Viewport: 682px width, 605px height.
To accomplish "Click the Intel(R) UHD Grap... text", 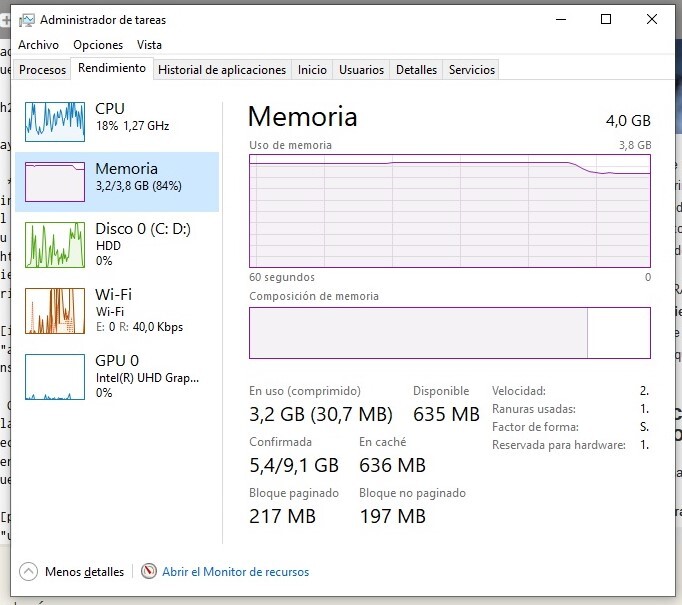I will point(147,378).
